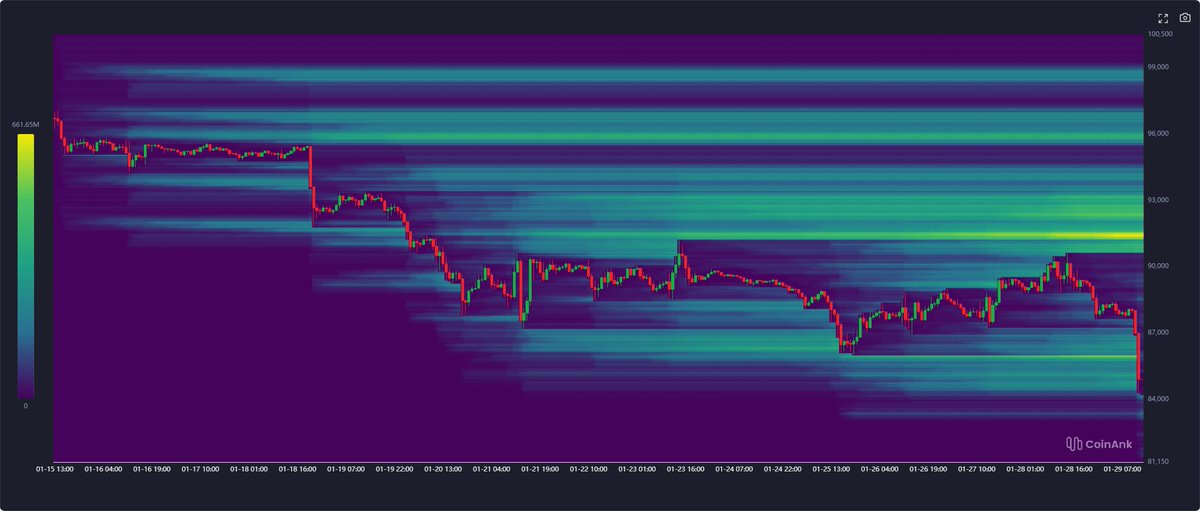The image size is (1200, 511).
Task: Click the 01-23 01:00 time label
Action: [637, 469]
